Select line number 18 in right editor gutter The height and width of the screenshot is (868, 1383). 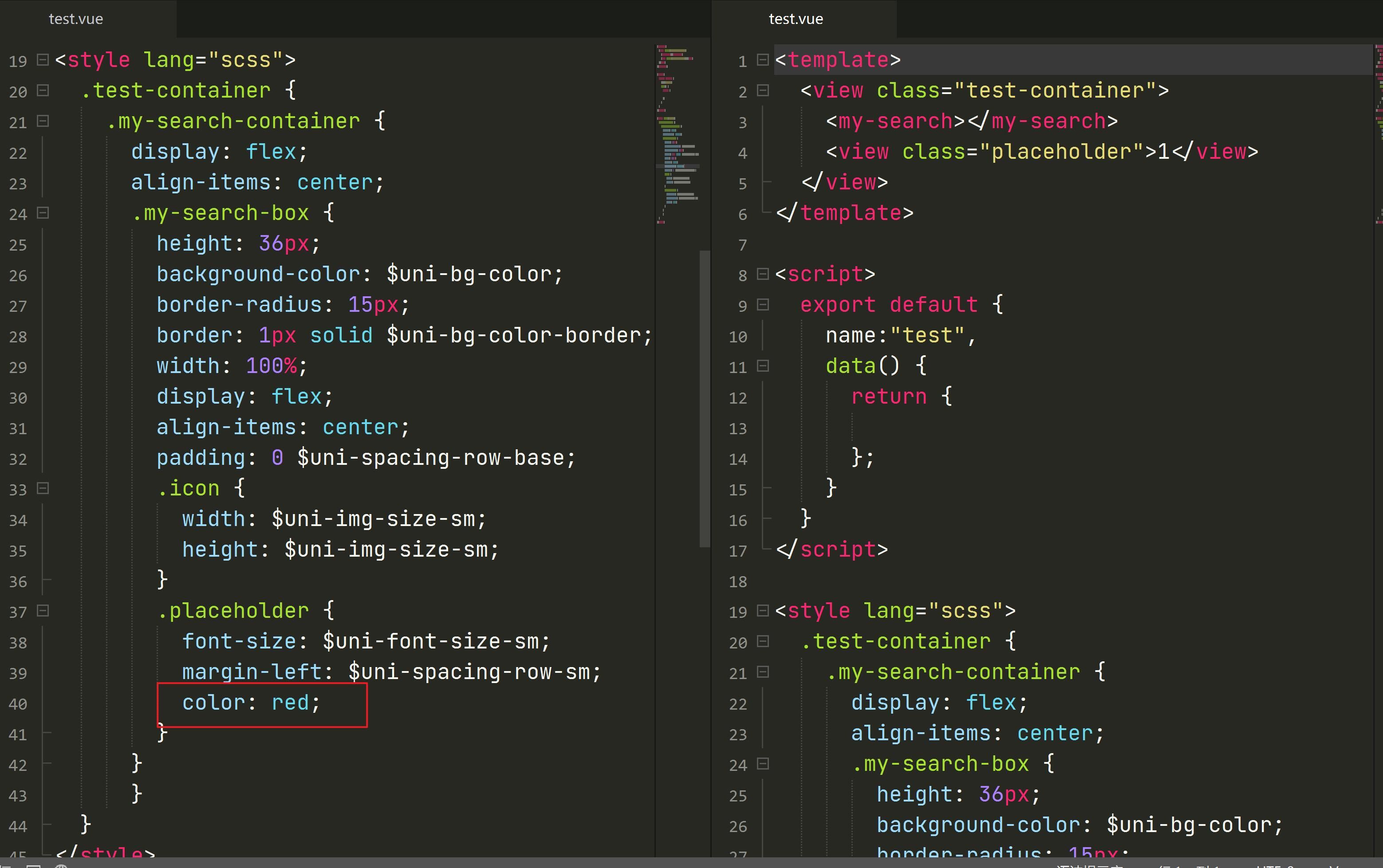(738, 581)
